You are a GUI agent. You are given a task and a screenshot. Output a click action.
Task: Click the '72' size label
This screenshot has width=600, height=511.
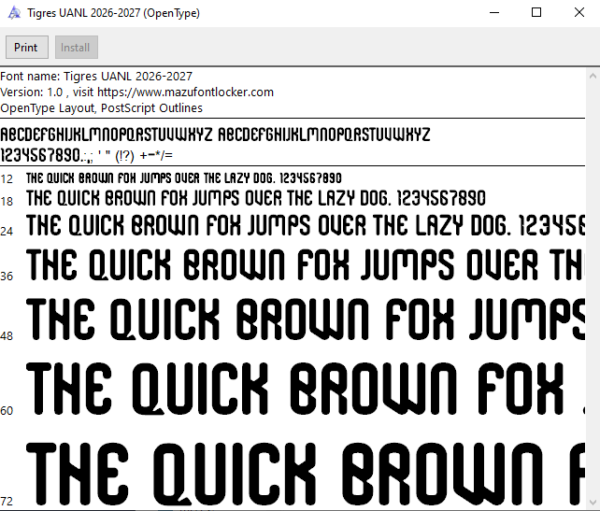7,501
